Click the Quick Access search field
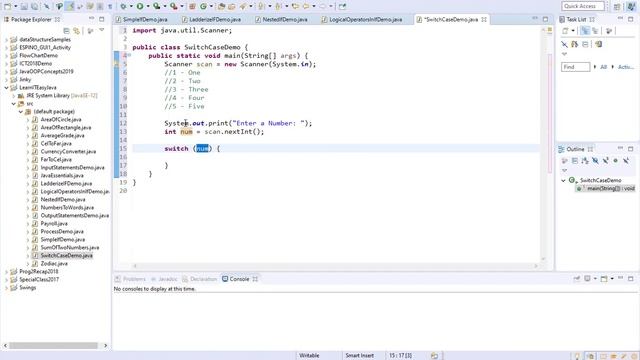640x360 pixels. click(582, 6)
